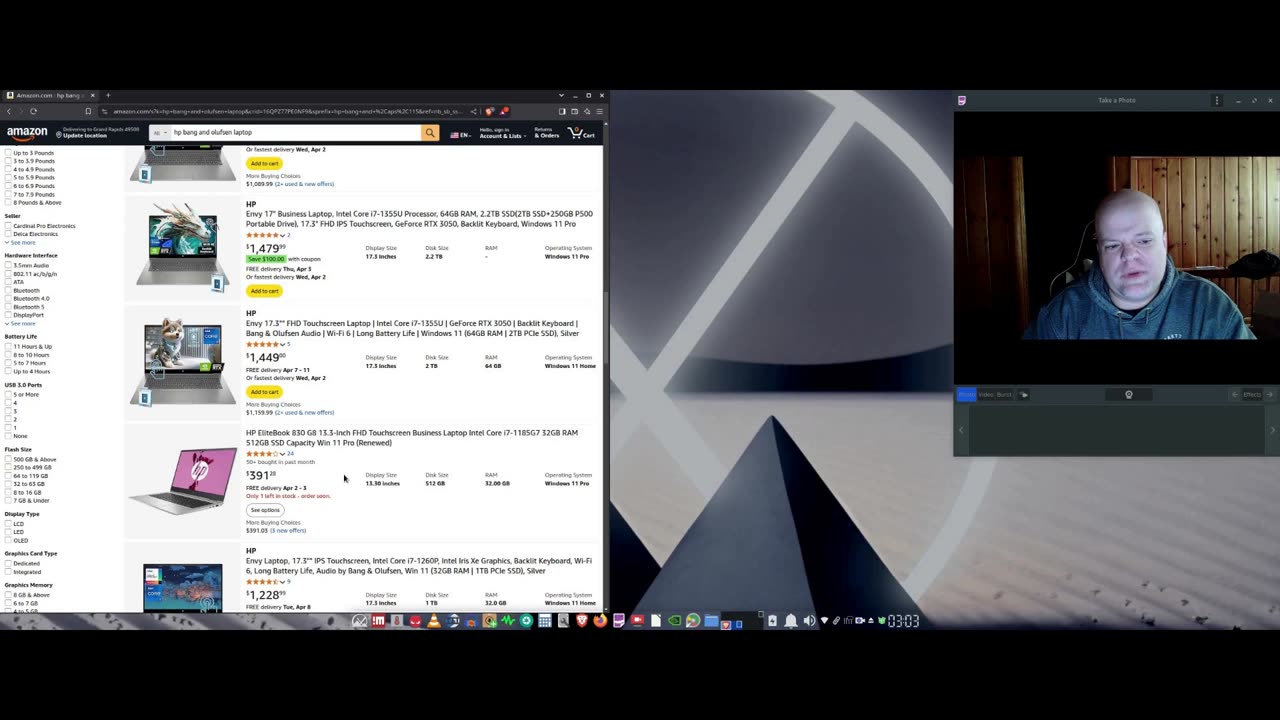1280x720 pixels.
Task: Click the Amazon logo in the header
Action: pos(27,132)
